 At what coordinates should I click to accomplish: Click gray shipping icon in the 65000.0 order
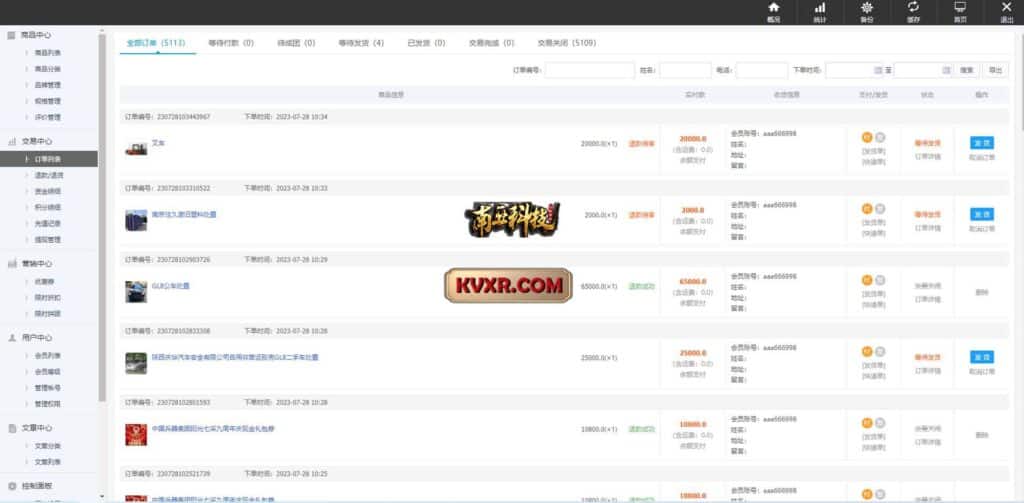(880, 280)
